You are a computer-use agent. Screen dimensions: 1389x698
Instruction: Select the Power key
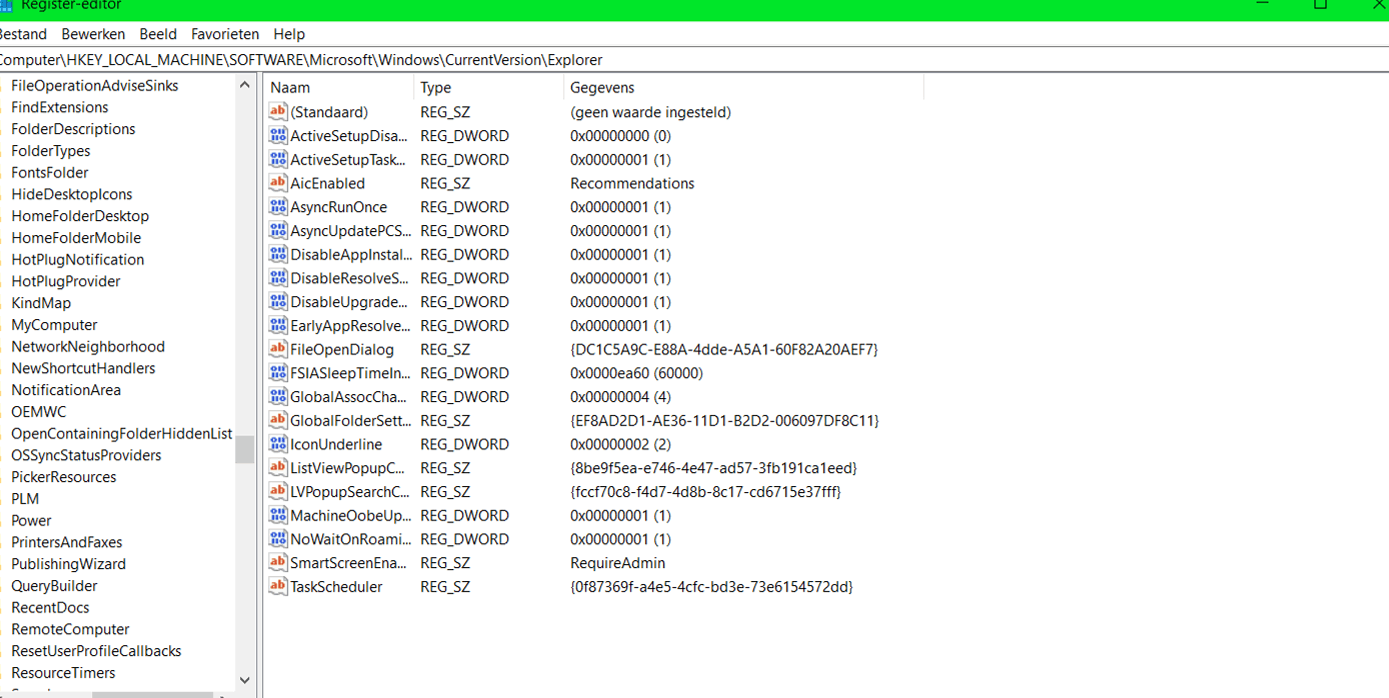coord(31,520)
